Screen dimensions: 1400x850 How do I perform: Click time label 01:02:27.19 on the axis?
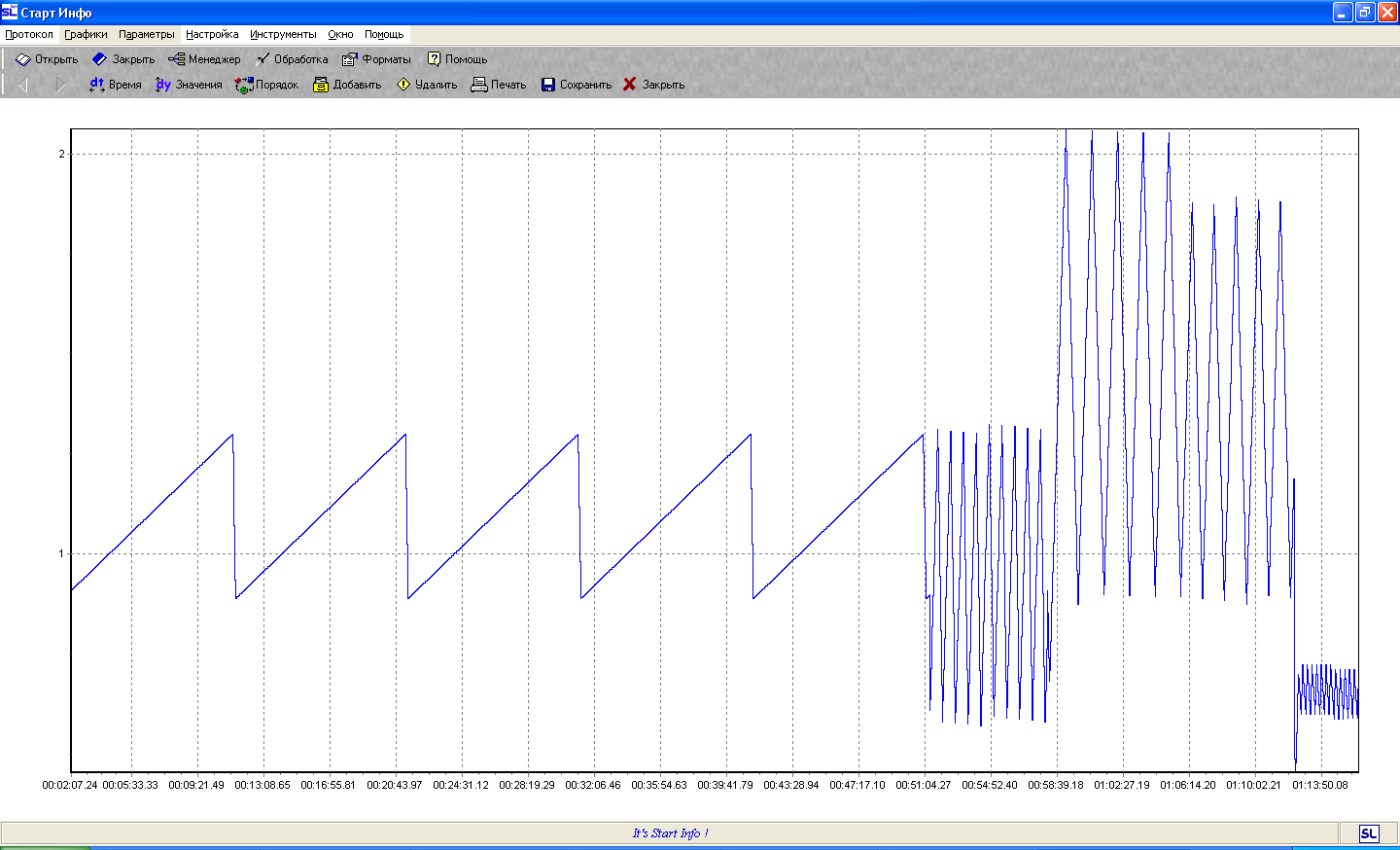pyautogui.click(x=1122, y=785)
